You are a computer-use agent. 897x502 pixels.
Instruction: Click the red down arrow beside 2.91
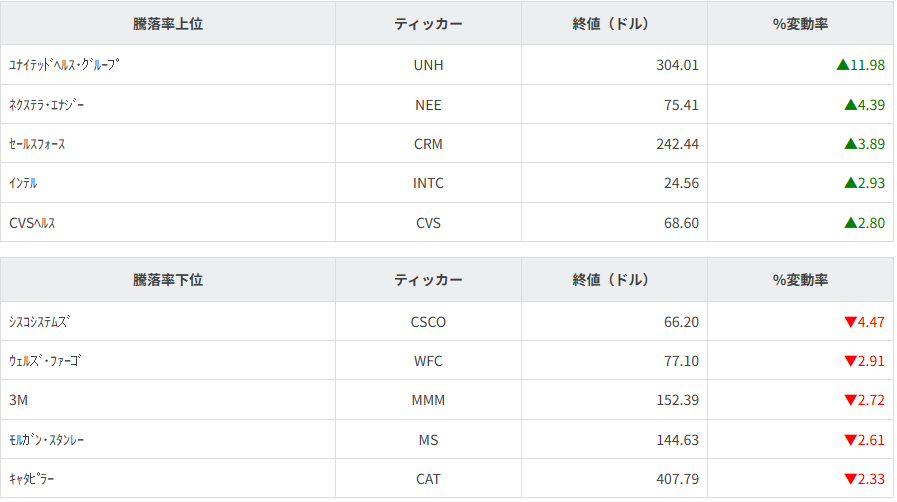pos(850,361)
